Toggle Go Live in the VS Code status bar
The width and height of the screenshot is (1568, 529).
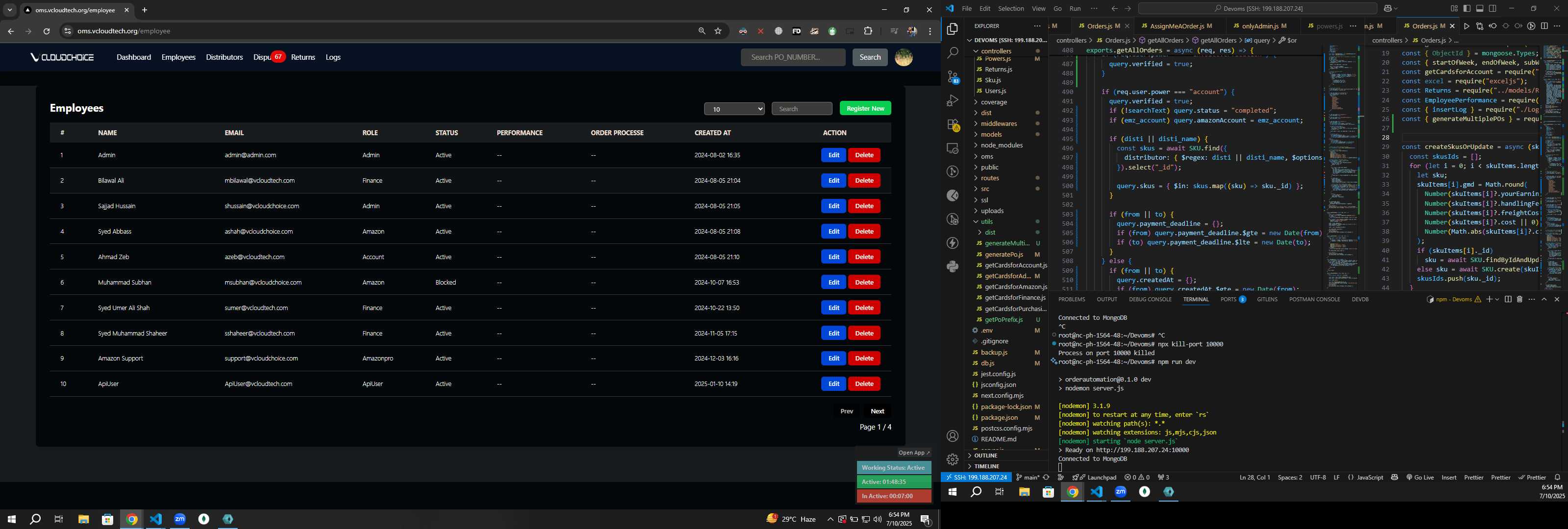click(1420, 477)
